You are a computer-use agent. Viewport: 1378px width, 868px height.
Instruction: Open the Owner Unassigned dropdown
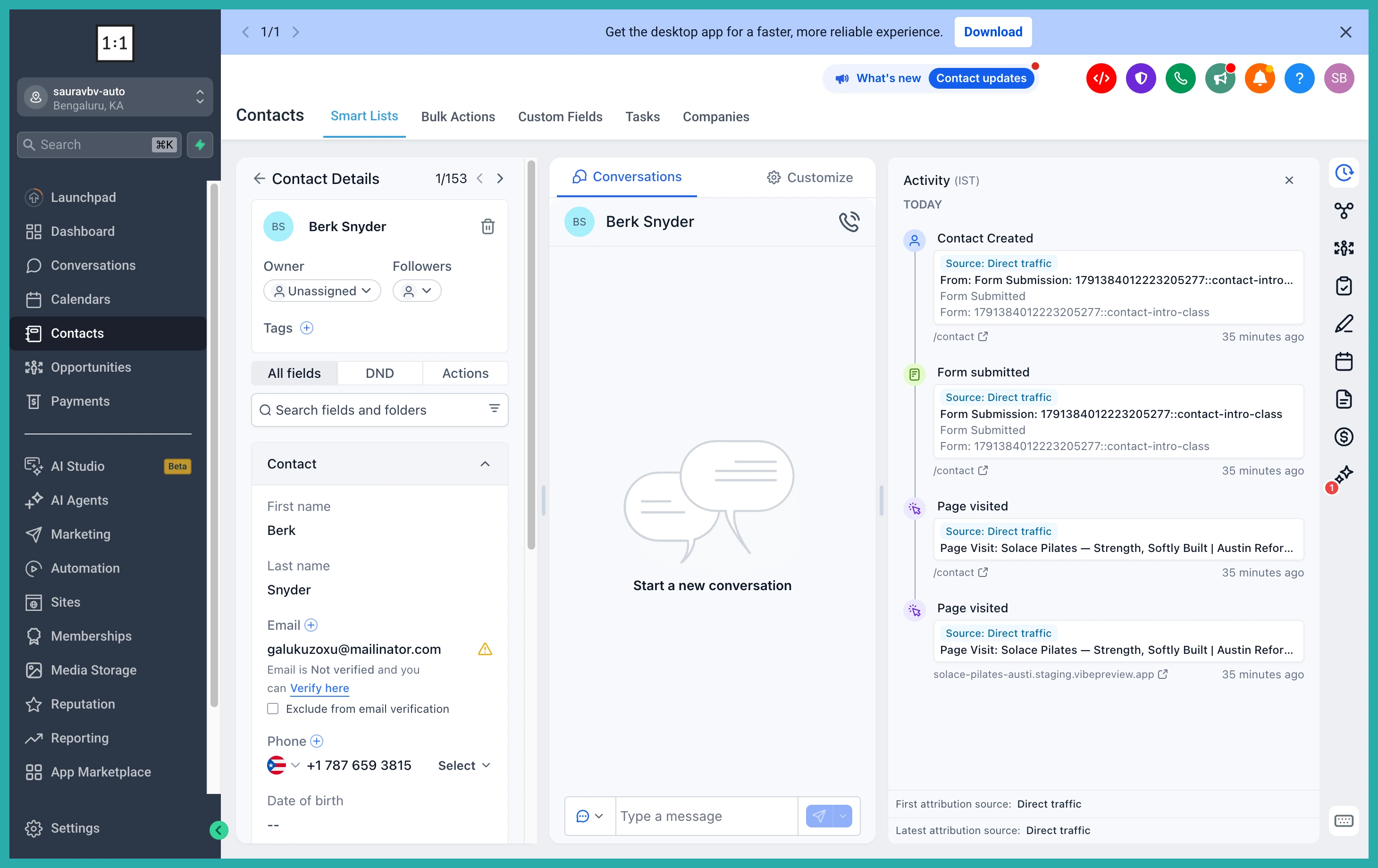coord(322,291)
